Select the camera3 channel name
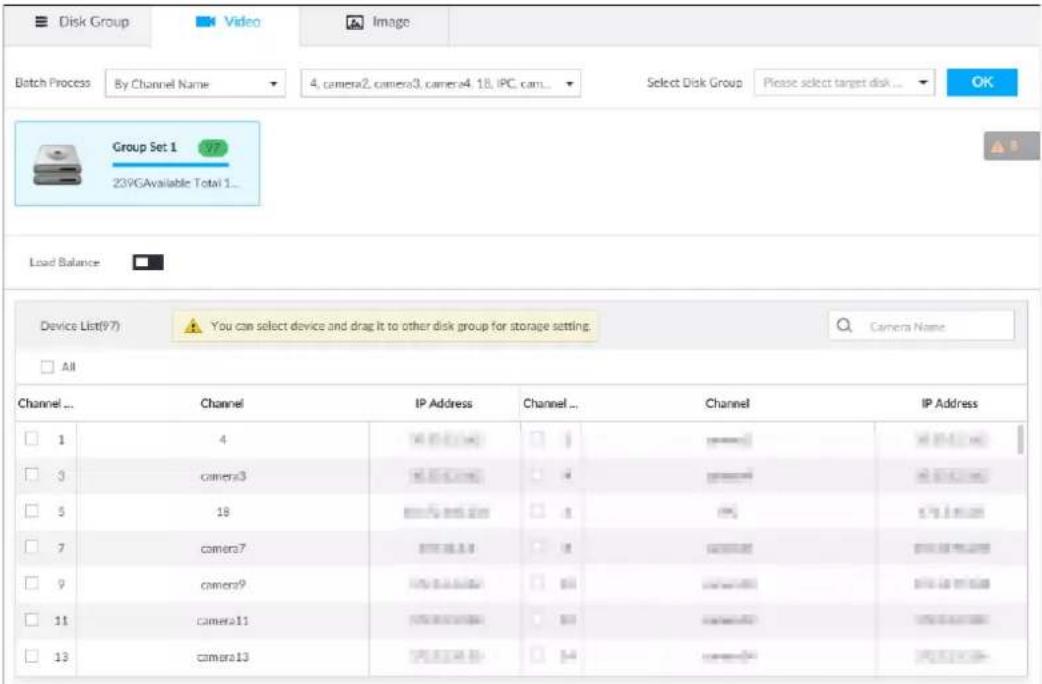Viewport: 1042px width, 684px height. click(x=223, y=476)
